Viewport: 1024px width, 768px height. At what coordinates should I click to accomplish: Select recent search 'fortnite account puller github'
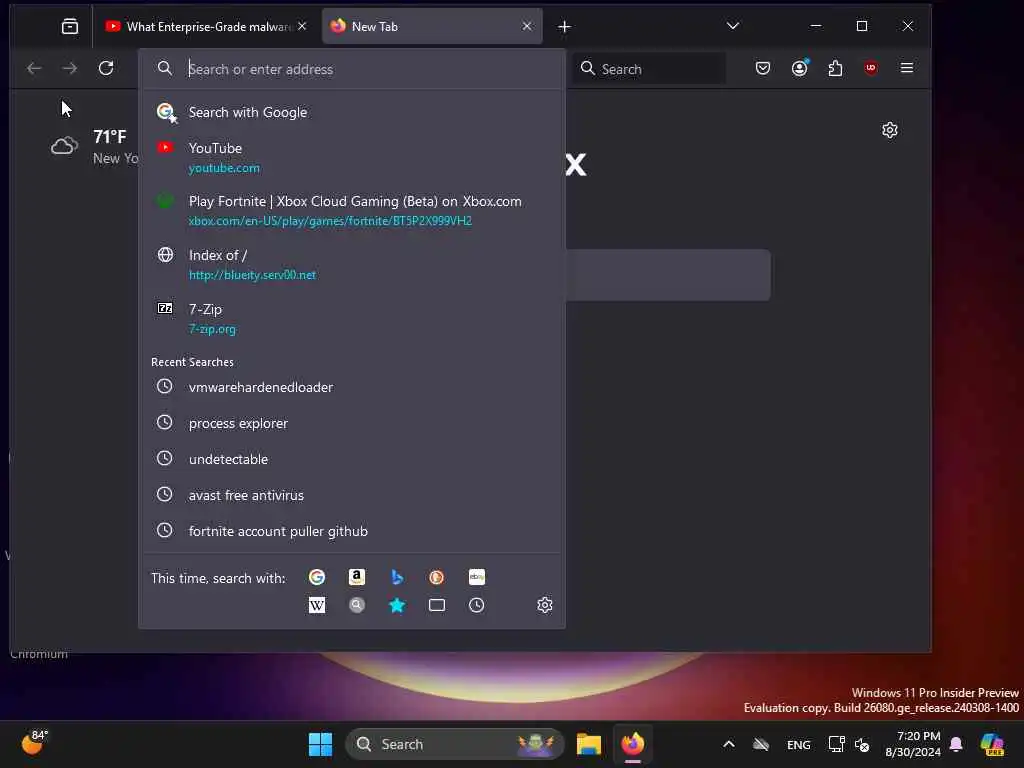pyautogui.click(x=352, y=531)
